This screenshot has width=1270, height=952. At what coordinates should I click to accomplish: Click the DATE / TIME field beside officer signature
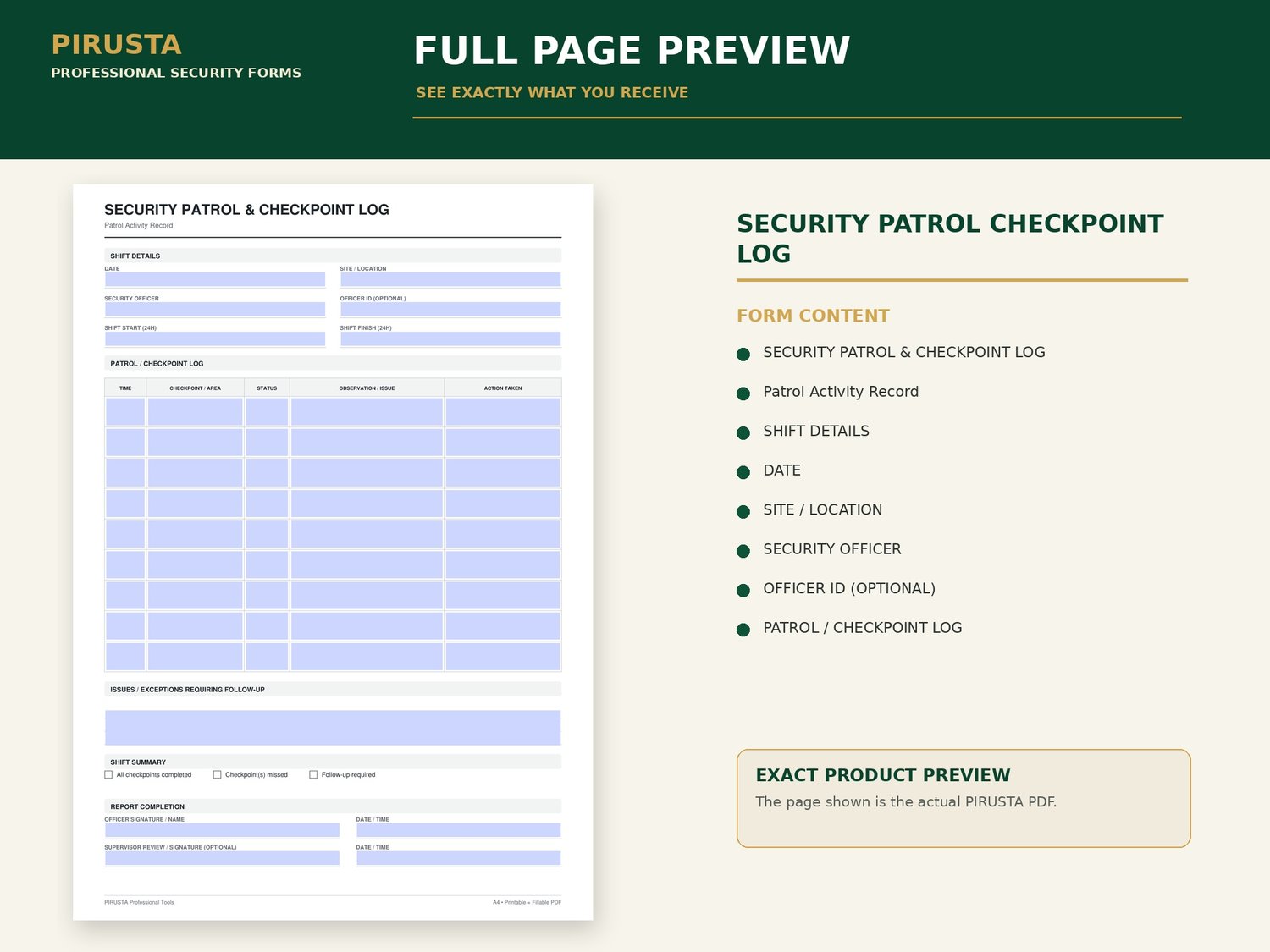pyautogui.click(x=458, y=830)
